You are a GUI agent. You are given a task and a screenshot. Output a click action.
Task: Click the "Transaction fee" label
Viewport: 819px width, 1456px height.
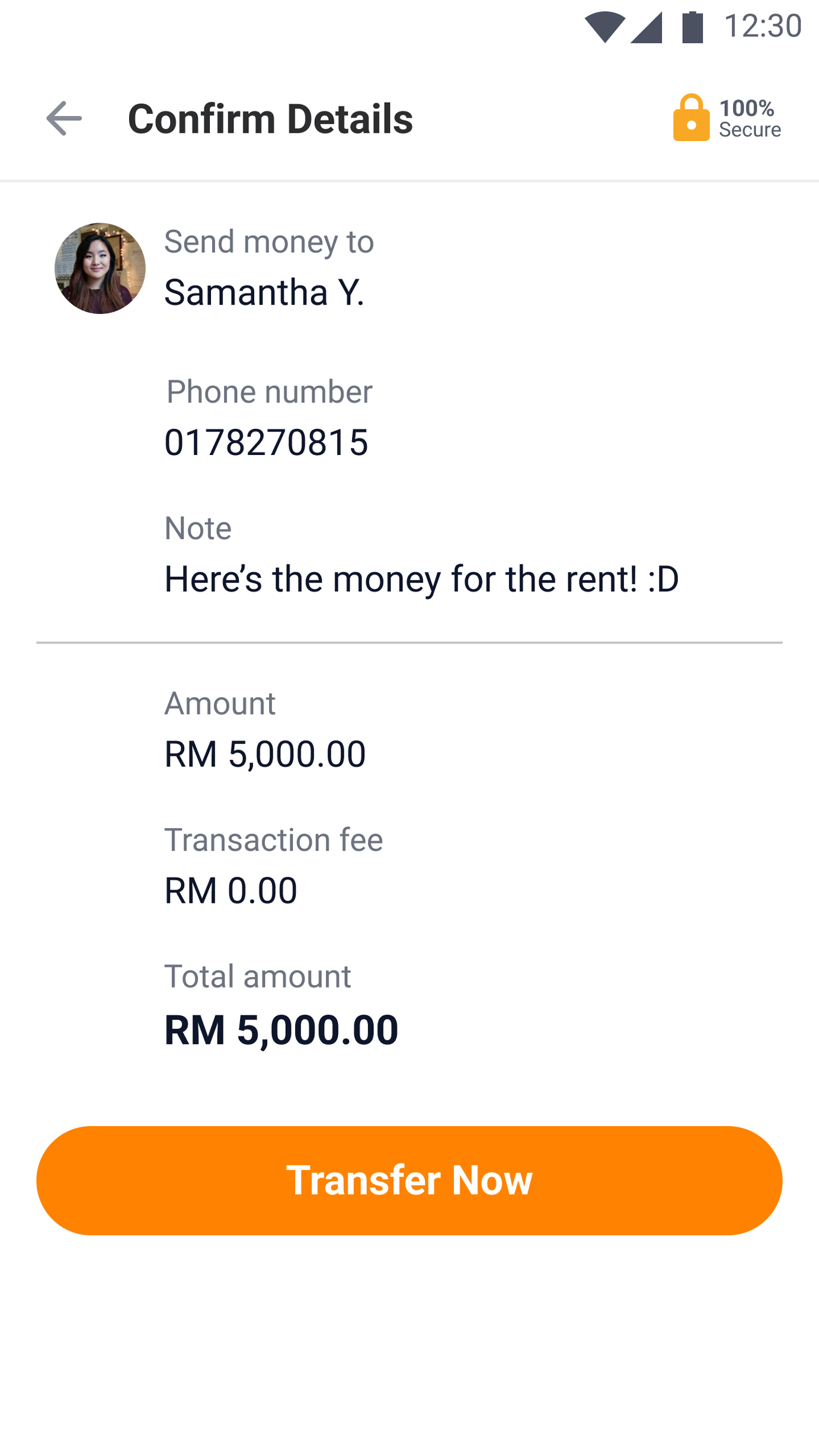coord(273,840)
